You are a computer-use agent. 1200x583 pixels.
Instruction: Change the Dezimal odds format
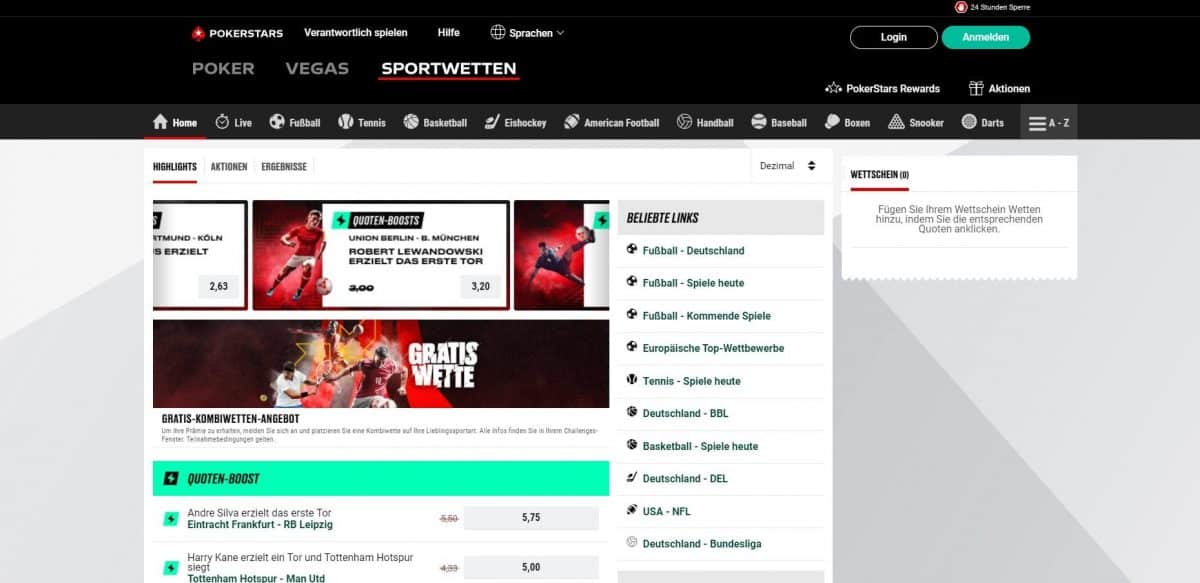tap(790, 166)
